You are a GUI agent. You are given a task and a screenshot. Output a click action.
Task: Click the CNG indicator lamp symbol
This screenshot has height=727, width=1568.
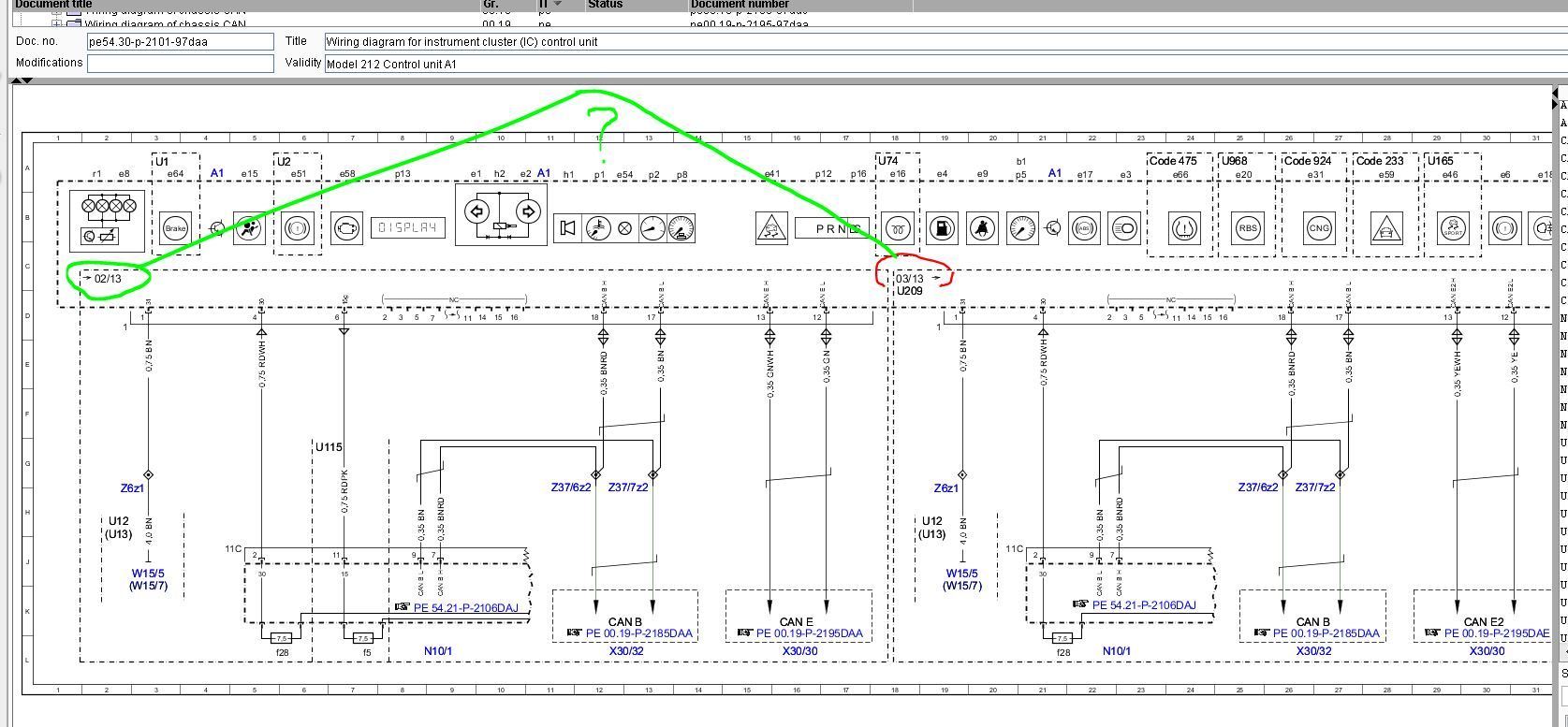coord(1318,228)
